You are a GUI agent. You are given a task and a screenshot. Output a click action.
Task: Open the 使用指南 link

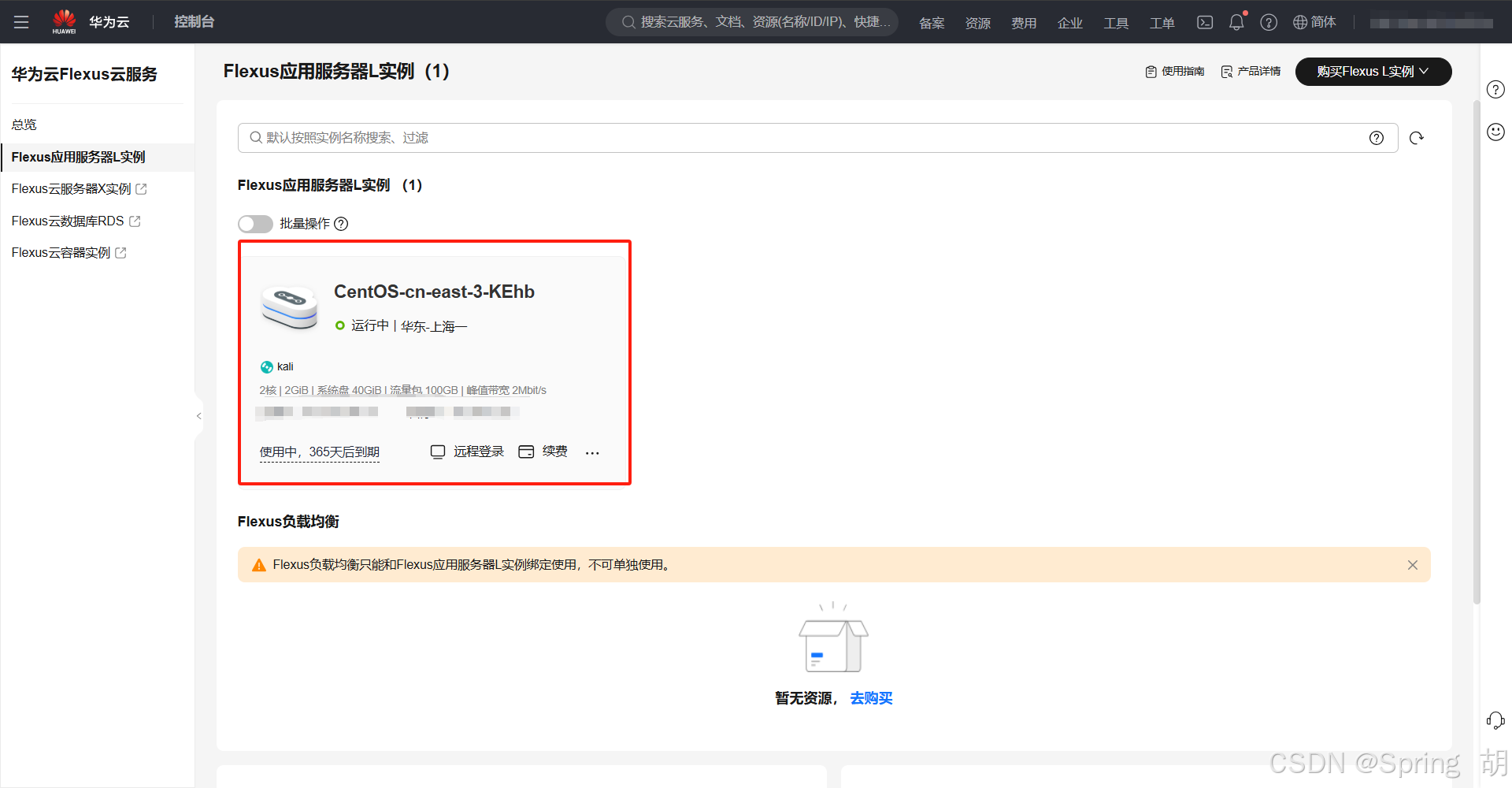point(1175,72)
